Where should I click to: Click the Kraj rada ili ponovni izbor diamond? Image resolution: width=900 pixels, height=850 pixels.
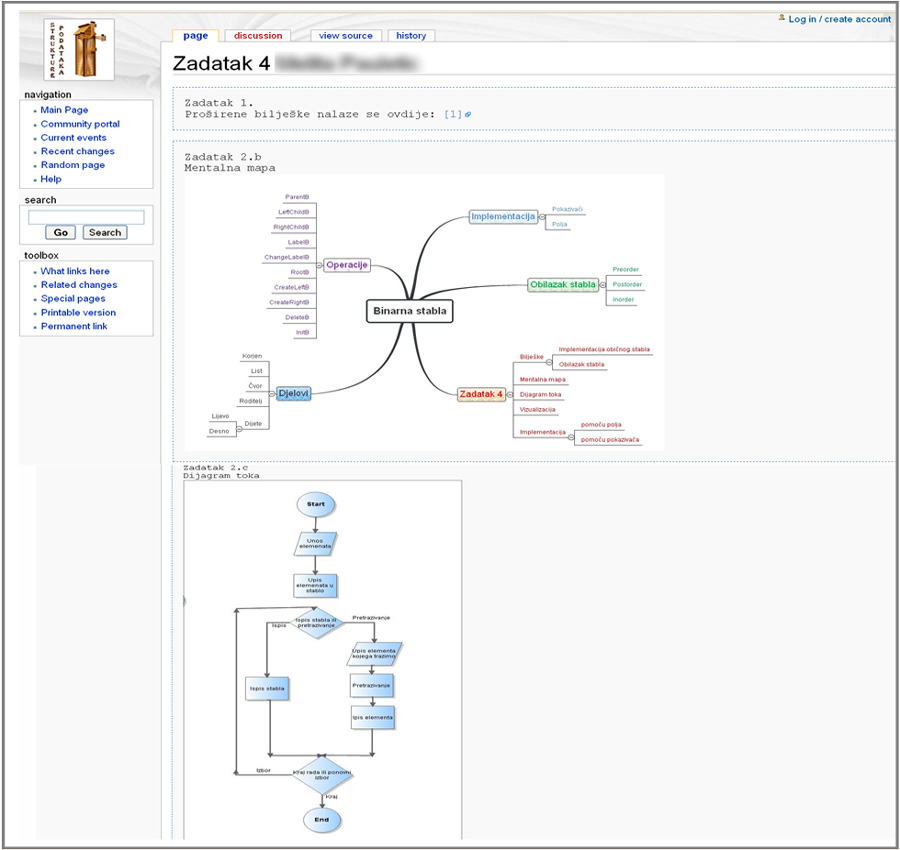pyautogui.click(x=322, y=775)
